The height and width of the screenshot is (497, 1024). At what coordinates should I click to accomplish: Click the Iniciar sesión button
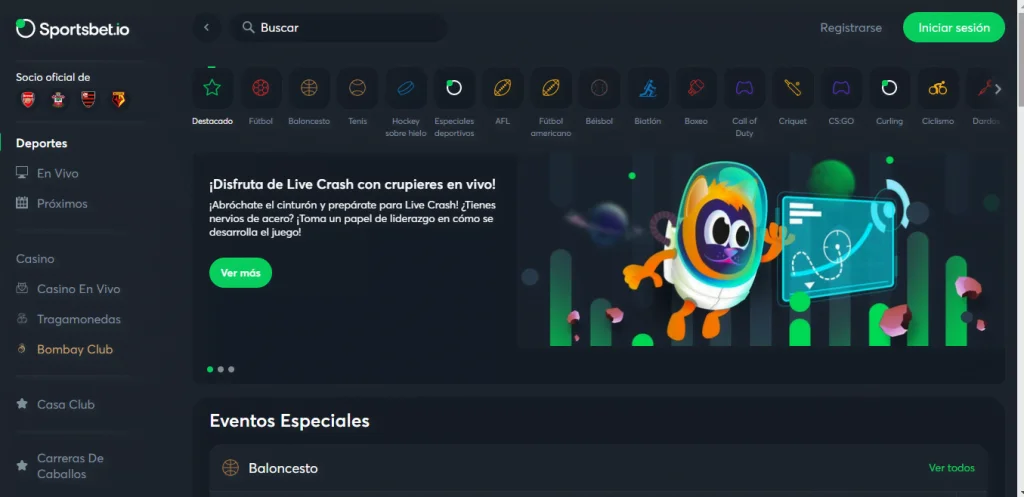click(953, 27)
